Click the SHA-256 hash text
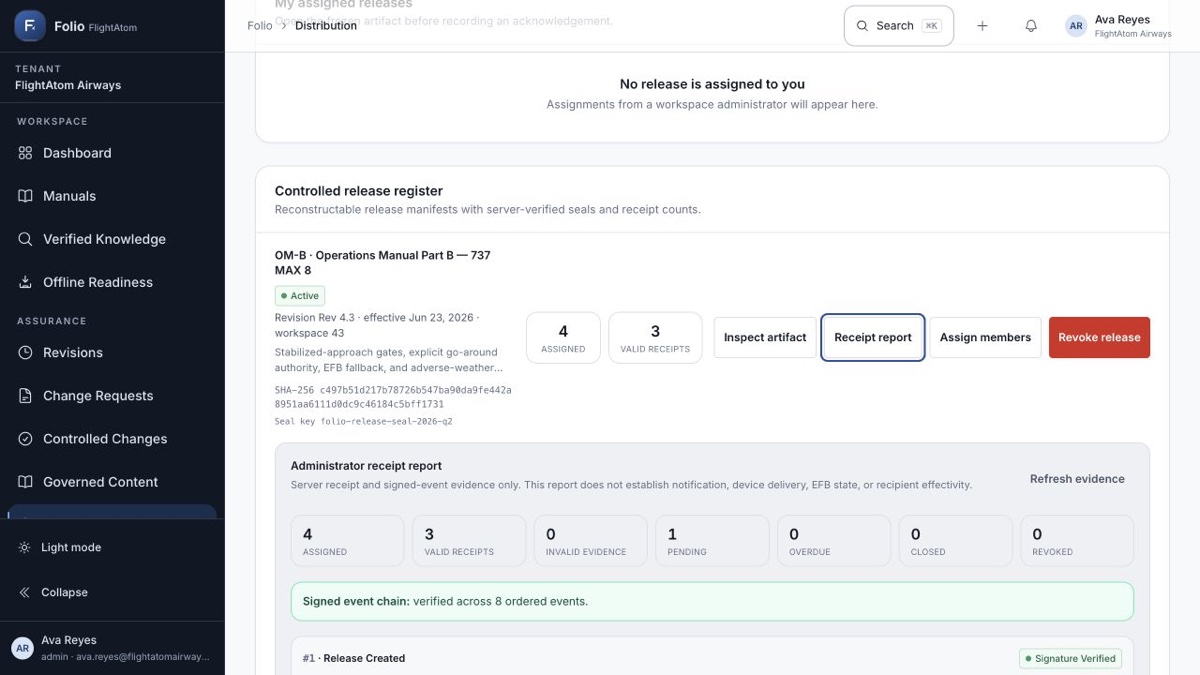Screen dimensions: 1200x675 click(393, 397)
